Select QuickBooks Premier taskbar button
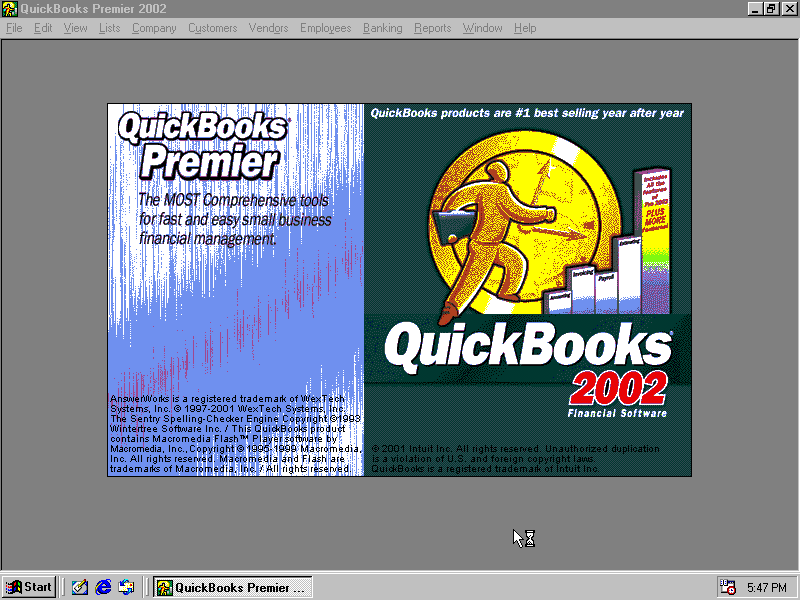800x600 pixels. point(233,587)
